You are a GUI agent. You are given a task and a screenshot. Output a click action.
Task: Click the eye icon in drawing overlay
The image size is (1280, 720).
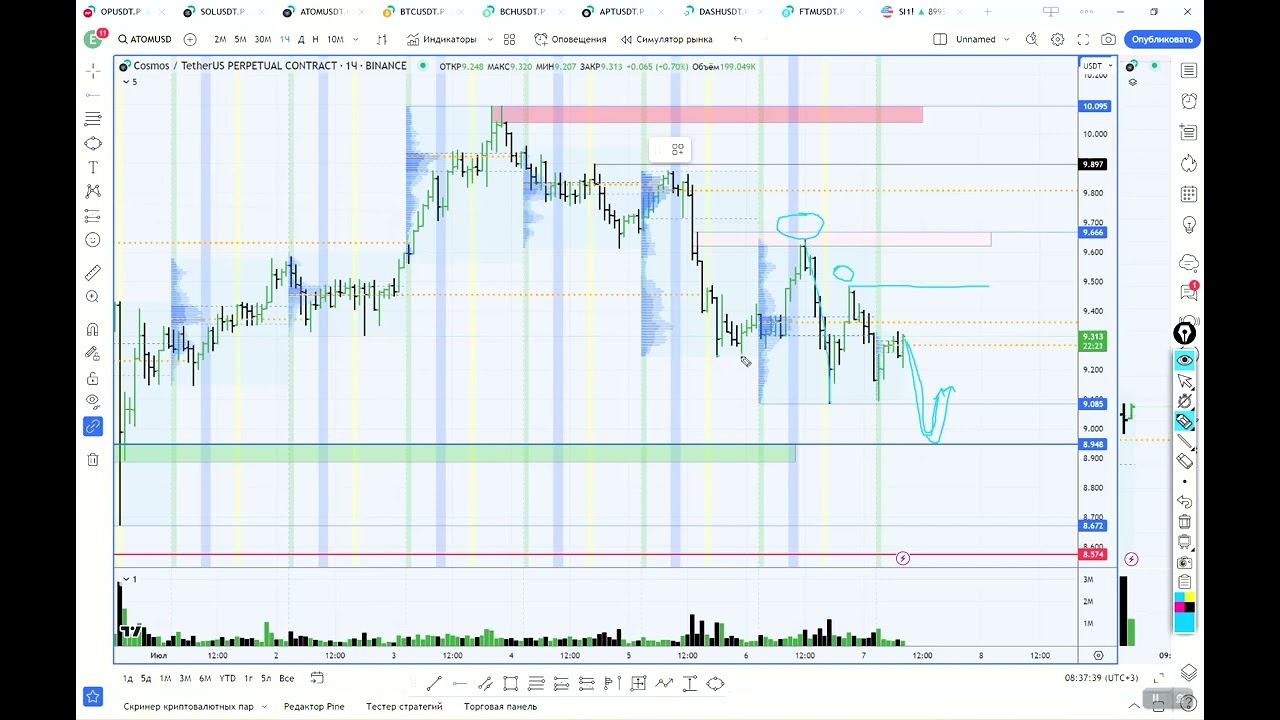click(1185, 360)
